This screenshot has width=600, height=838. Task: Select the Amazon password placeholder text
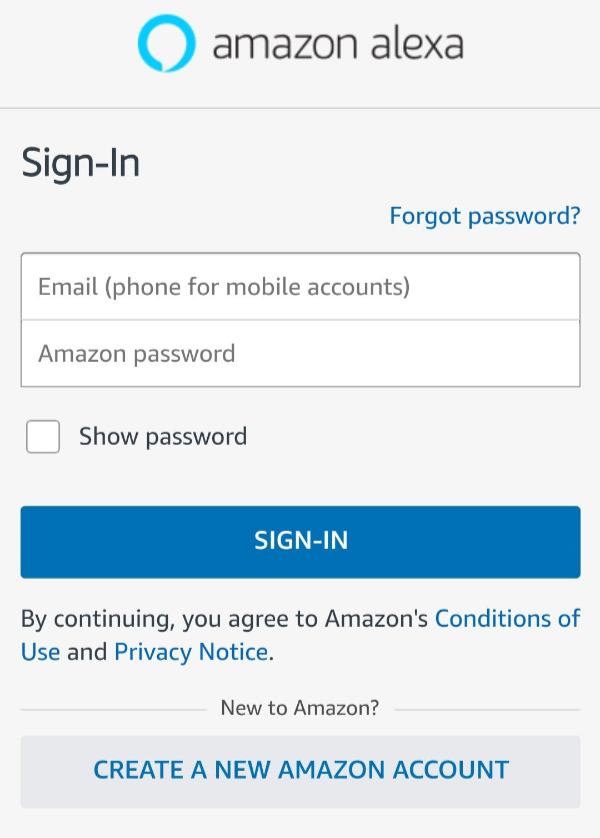point(136,353)
